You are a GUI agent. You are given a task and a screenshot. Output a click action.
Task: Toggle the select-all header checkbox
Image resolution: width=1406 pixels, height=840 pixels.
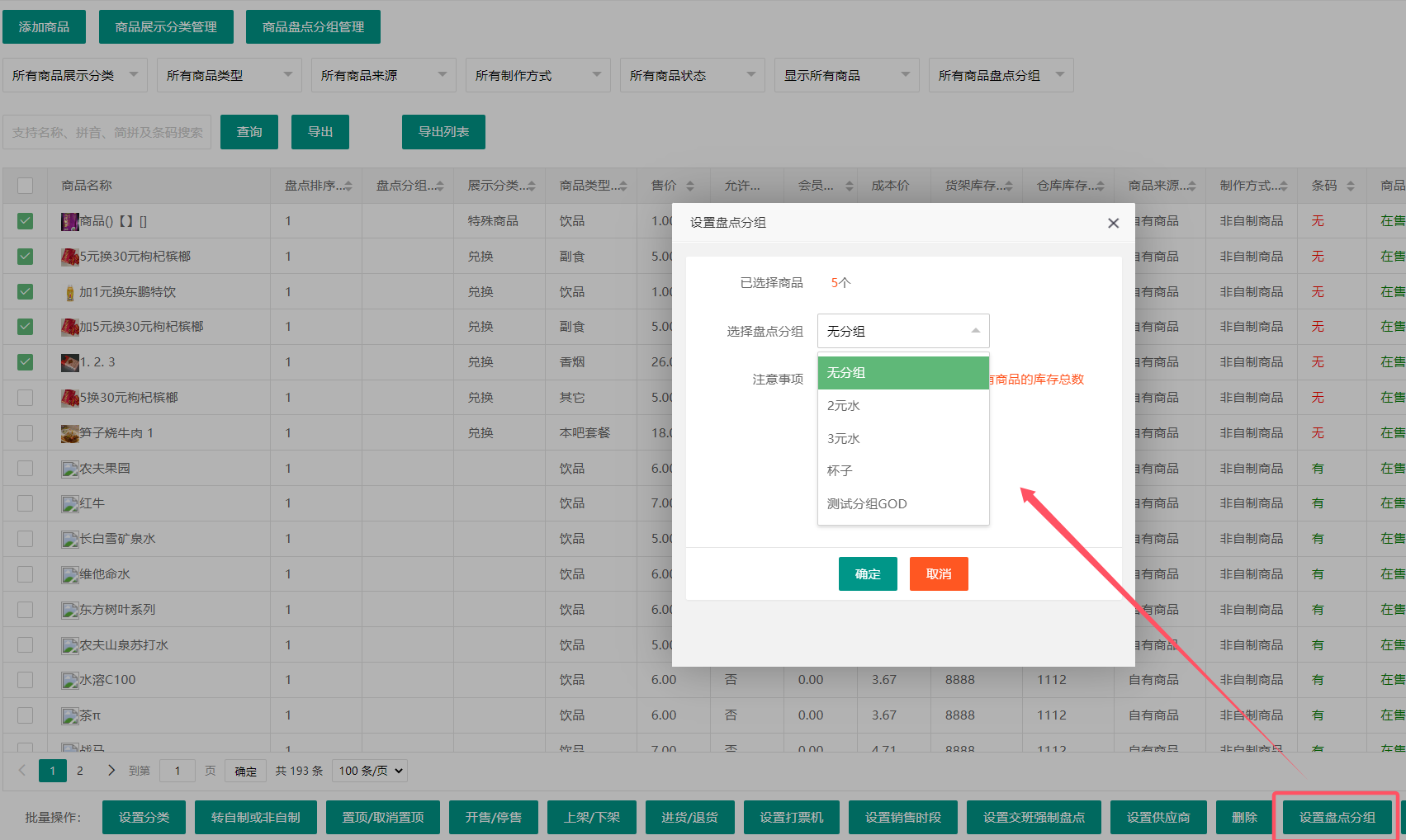26,186
